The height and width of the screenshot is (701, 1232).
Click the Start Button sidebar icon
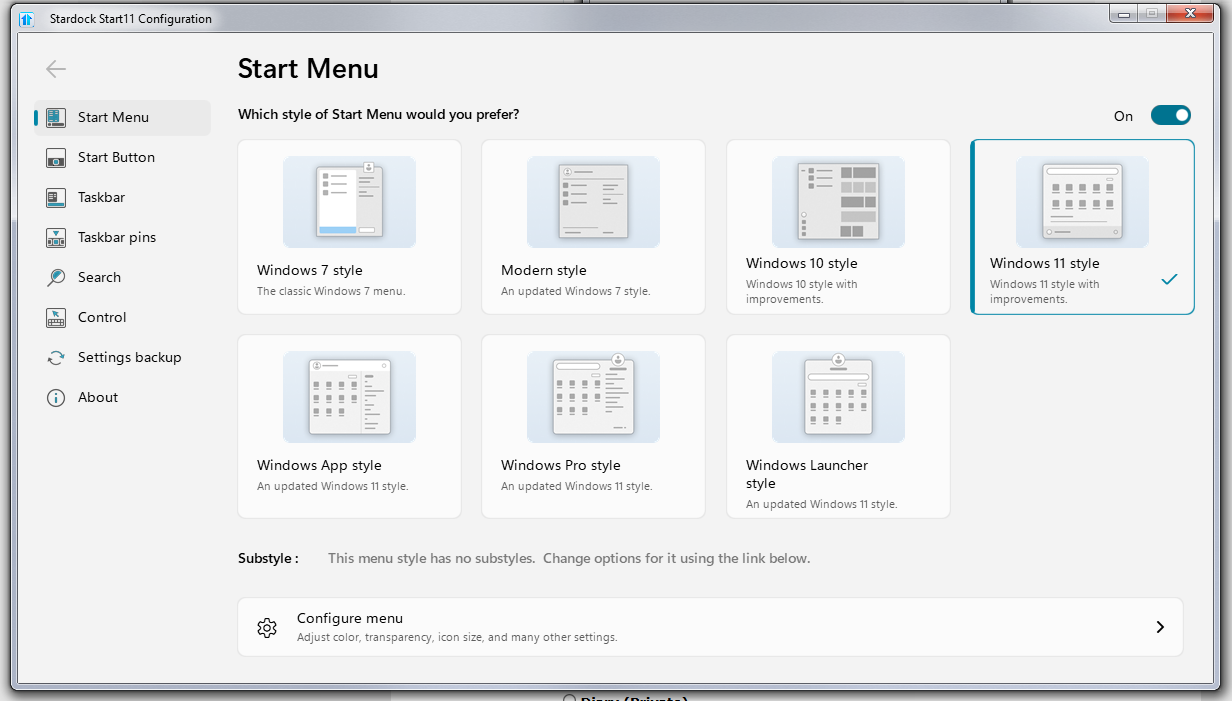[x=56, y=157]
